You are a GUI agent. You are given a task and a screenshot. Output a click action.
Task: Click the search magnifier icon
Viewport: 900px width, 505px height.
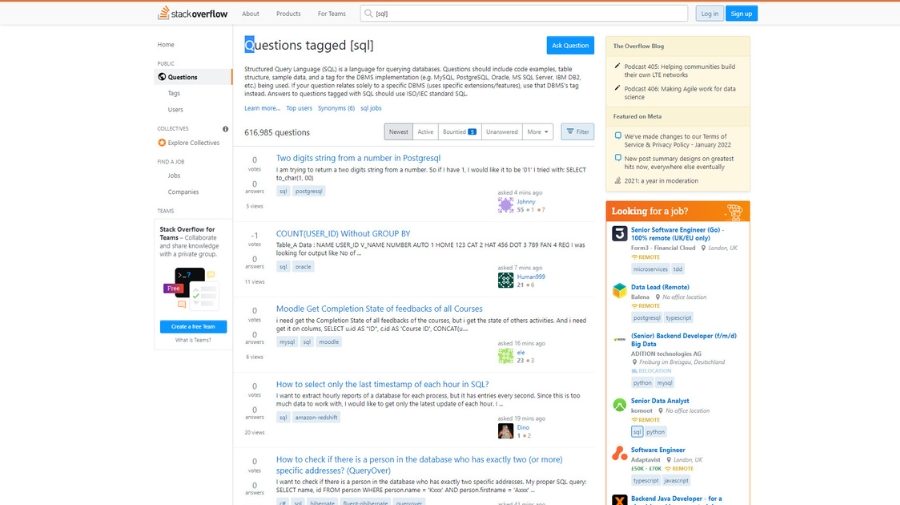[368, 13]
